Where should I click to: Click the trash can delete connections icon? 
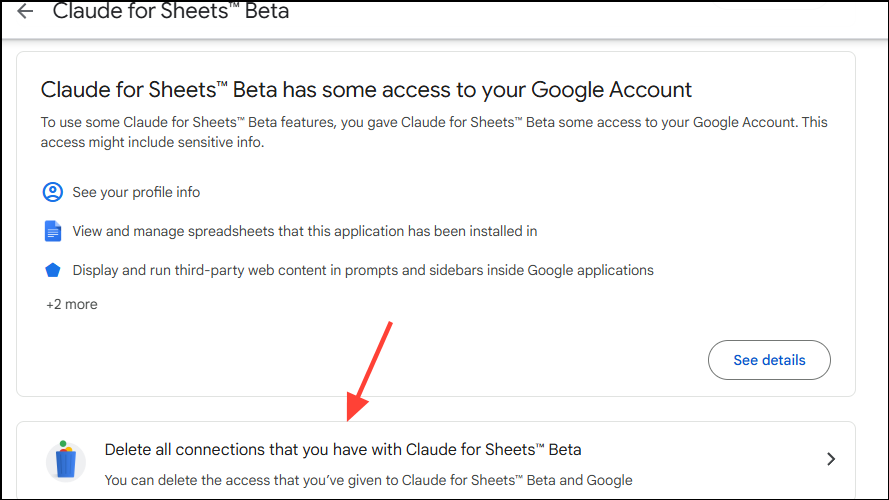tap(66, 460)
